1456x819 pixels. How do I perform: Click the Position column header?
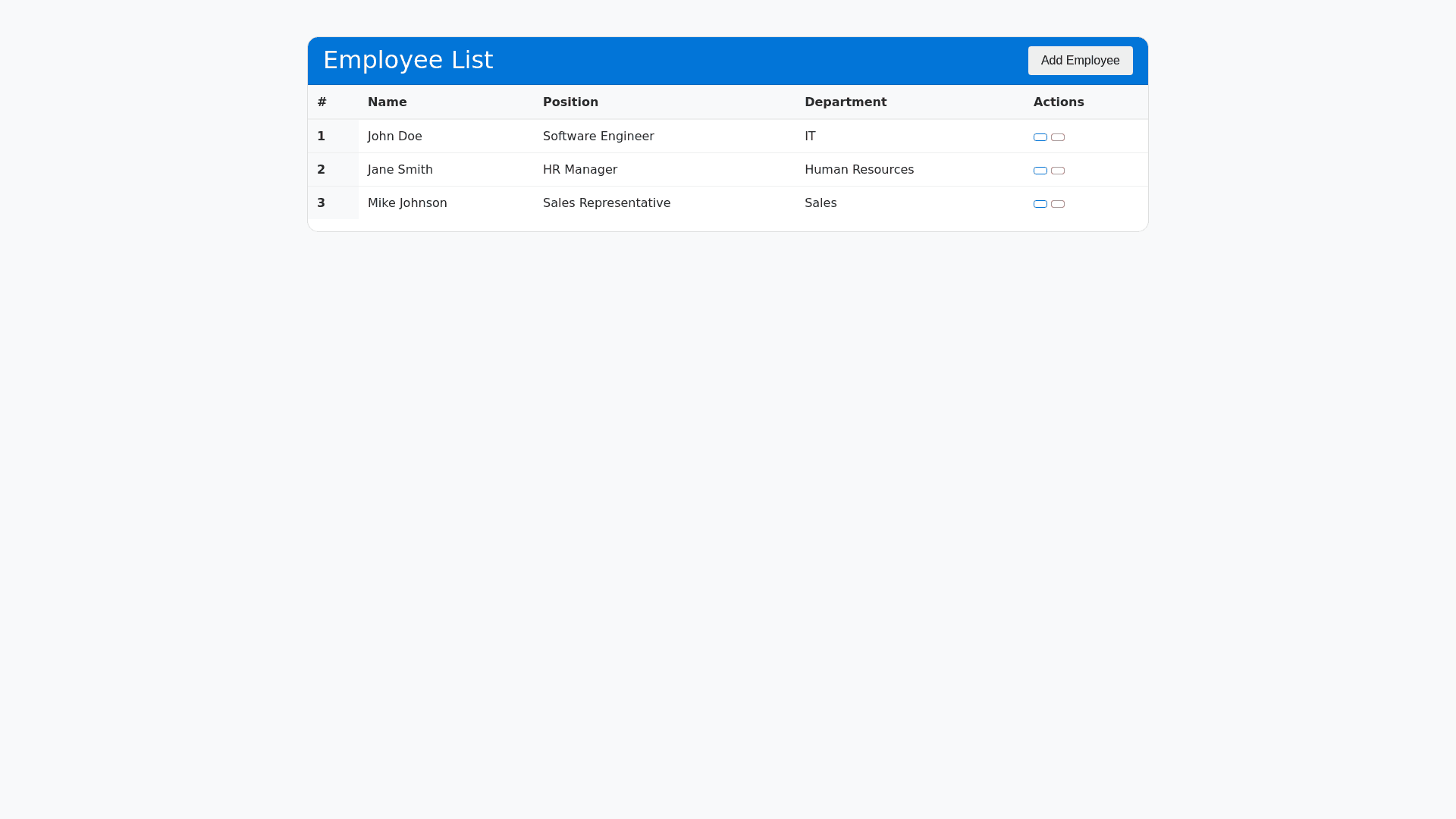click(x=570, y=102)
